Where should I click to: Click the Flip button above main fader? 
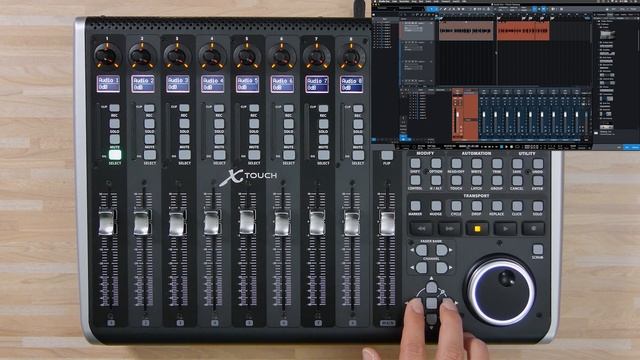387,155
